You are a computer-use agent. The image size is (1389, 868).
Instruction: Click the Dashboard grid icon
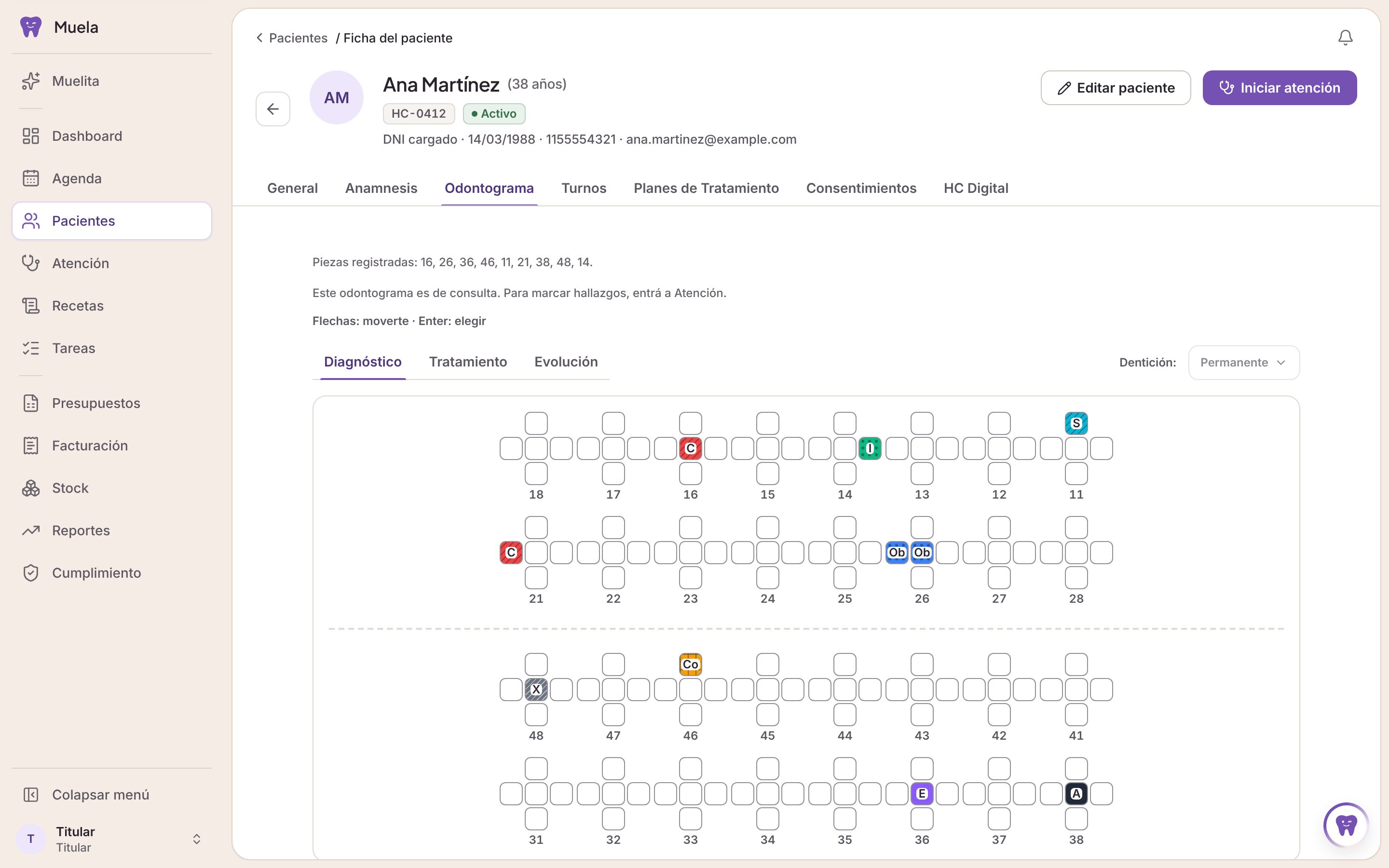(x=30, y=136)
